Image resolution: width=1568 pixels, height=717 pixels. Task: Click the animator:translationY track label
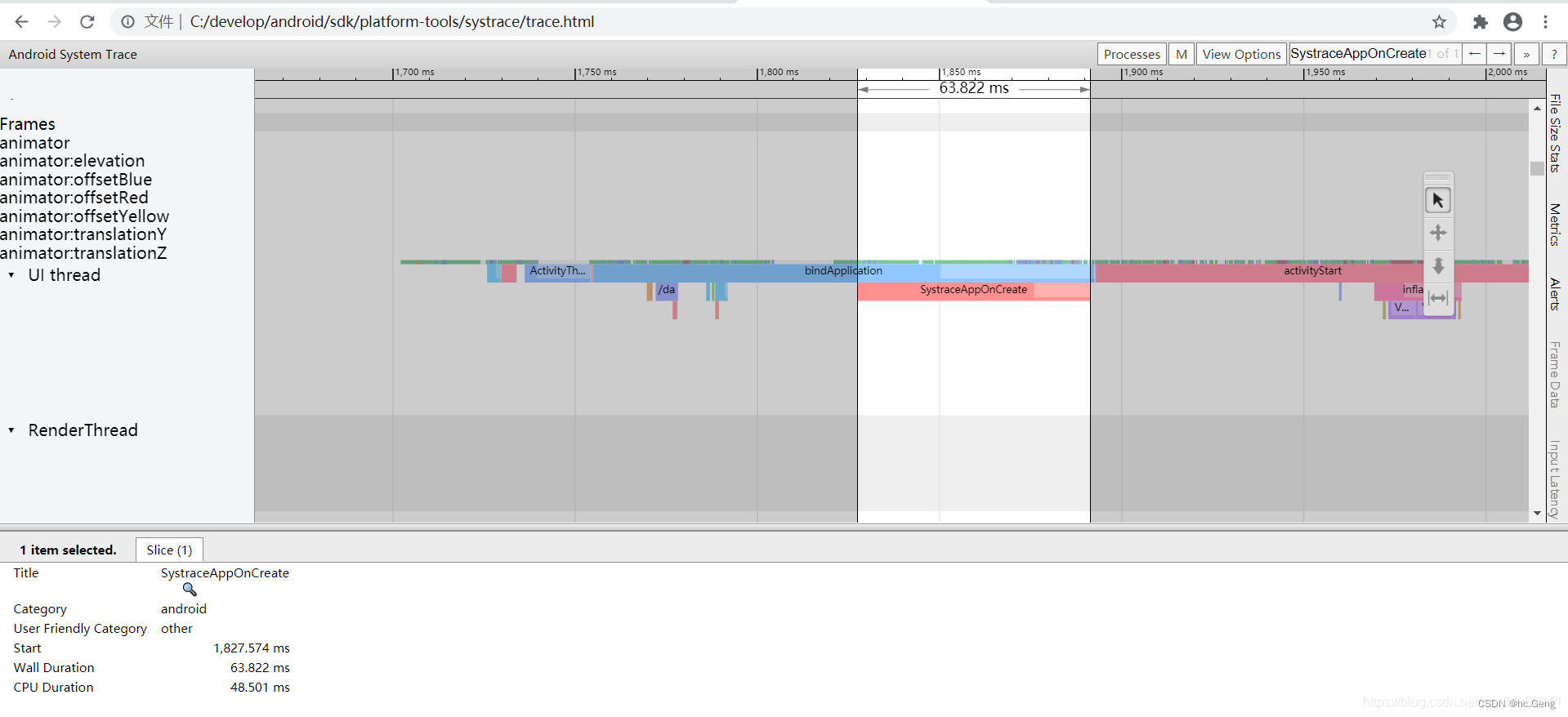tap(83, 234)
